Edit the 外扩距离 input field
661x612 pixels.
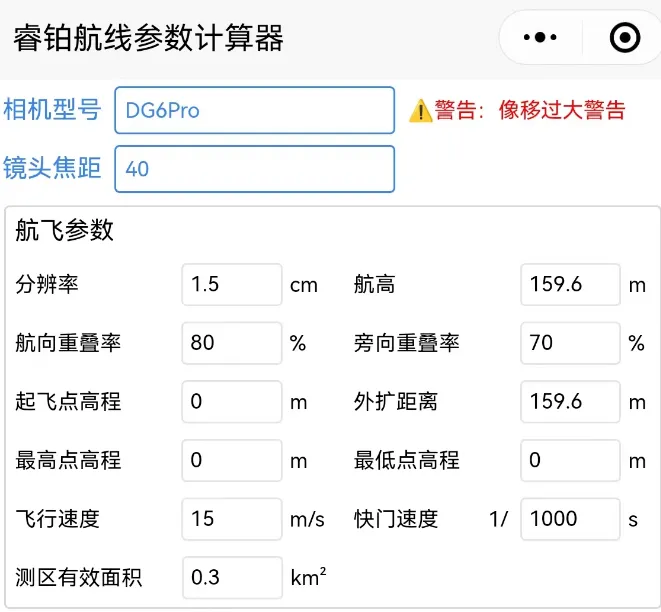(x=570, y=402)
